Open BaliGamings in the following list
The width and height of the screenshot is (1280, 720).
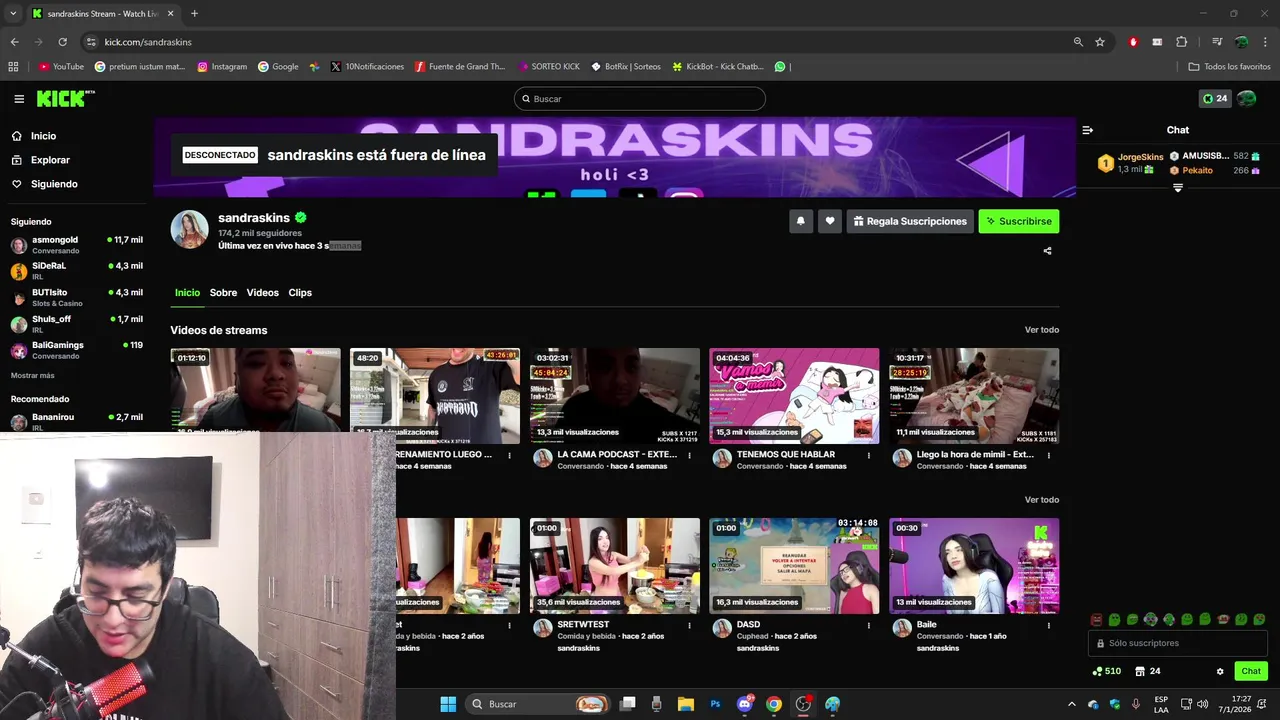[77, 350]
